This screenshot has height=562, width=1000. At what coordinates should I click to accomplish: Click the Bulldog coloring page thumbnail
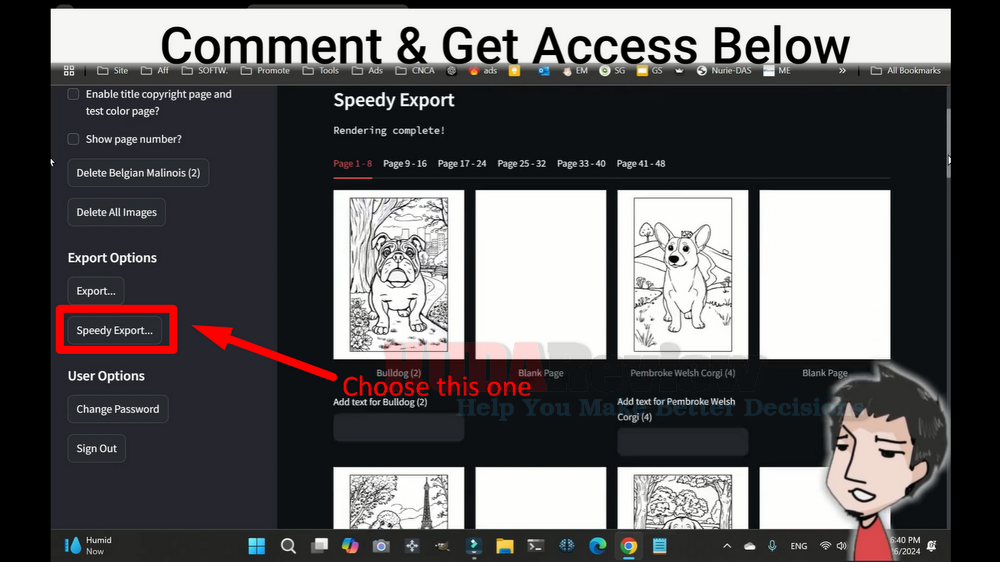point(399,273)
